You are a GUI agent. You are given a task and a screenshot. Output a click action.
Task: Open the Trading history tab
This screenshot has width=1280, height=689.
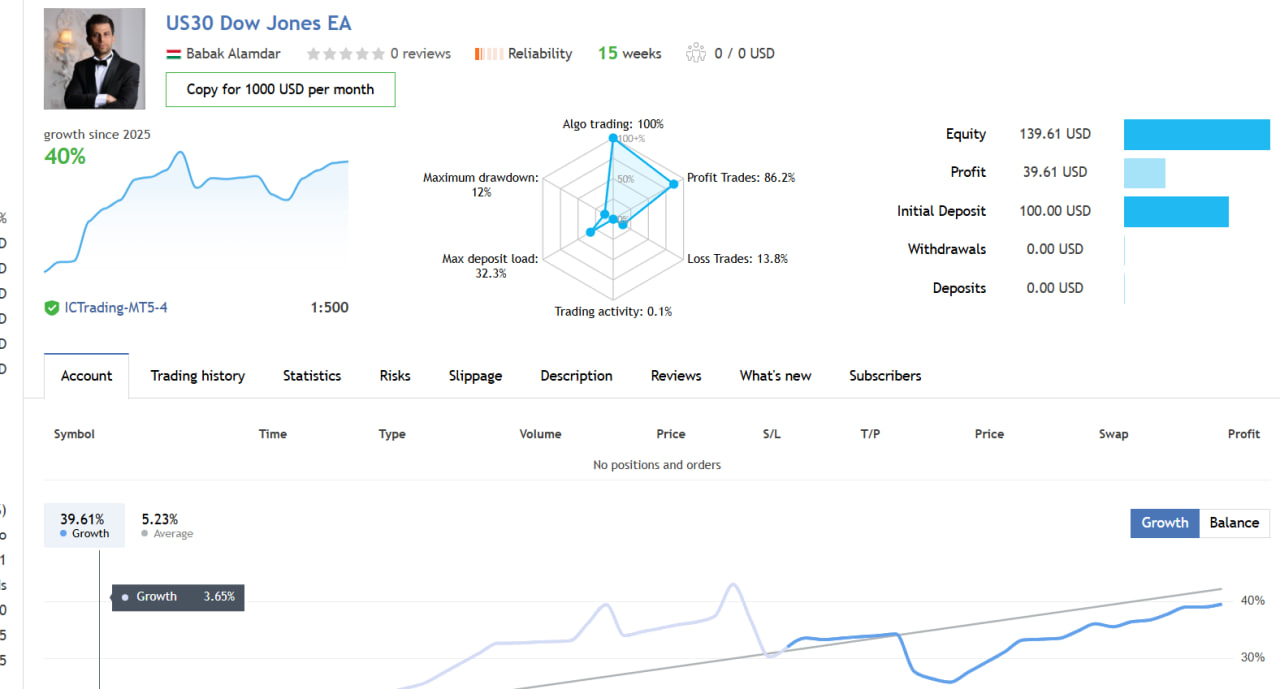pos(197,376)
